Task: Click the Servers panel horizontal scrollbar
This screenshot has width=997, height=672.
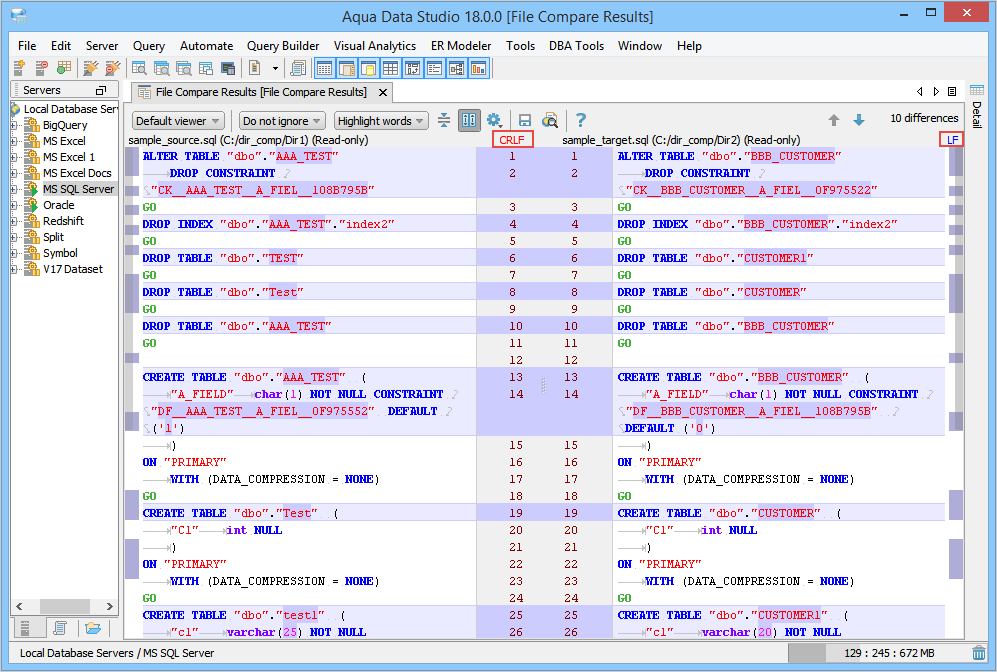Action: pos(64,606)
